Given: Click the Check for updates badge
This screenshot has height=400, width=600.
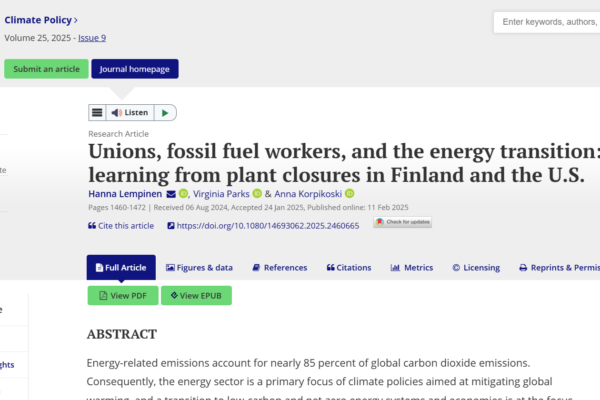Looking at the screenshot, I should point(403,222).
